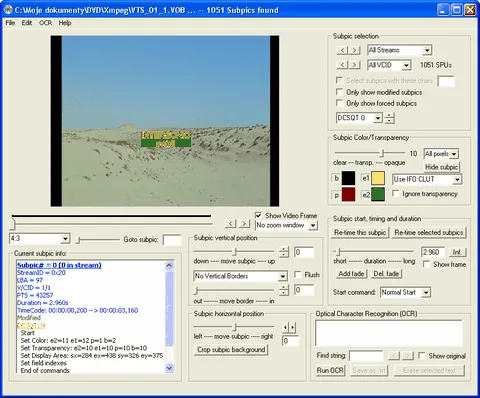Go to next subpic below video
This screenshot has height=398, width=480.
[244, 224]
